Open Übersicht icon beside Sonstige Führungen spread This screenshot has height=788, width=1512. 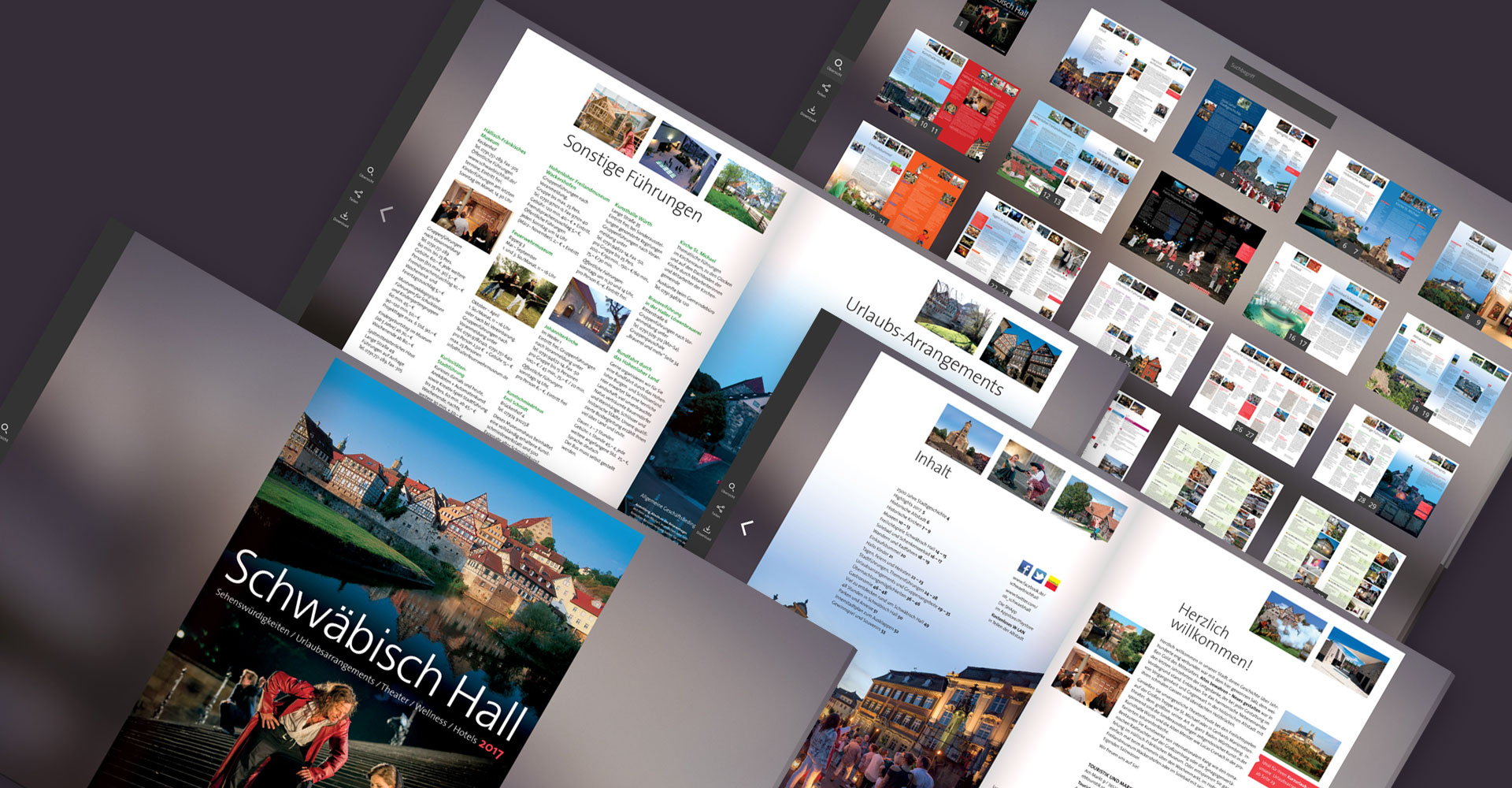point(370,171)
